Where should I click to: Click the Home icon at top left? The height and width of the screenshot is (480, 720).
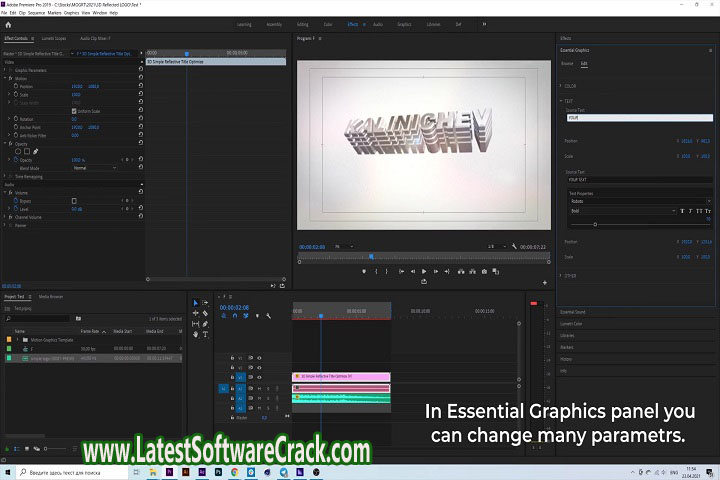(x=8, y=25)
